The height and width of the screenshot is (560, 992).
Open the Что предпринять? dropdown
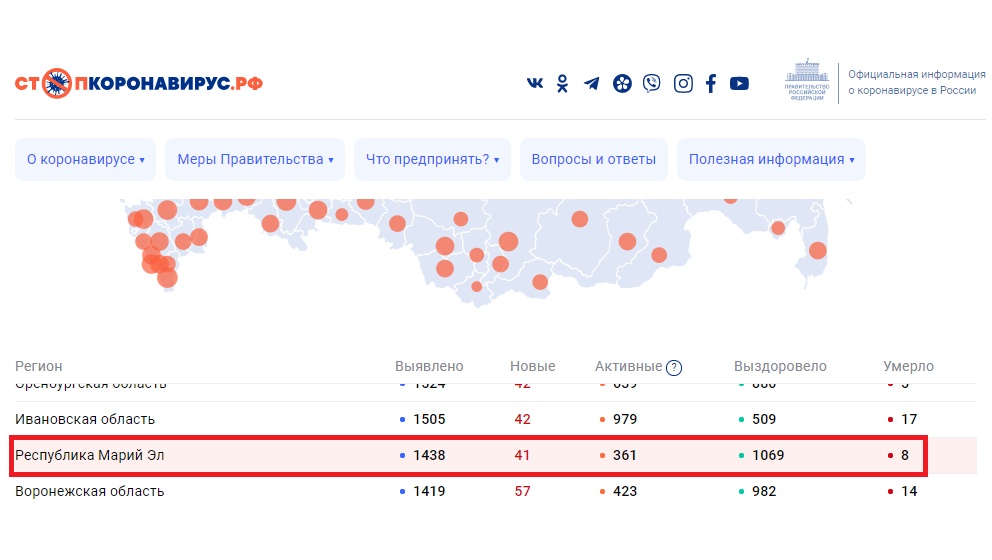pos(432,160)
